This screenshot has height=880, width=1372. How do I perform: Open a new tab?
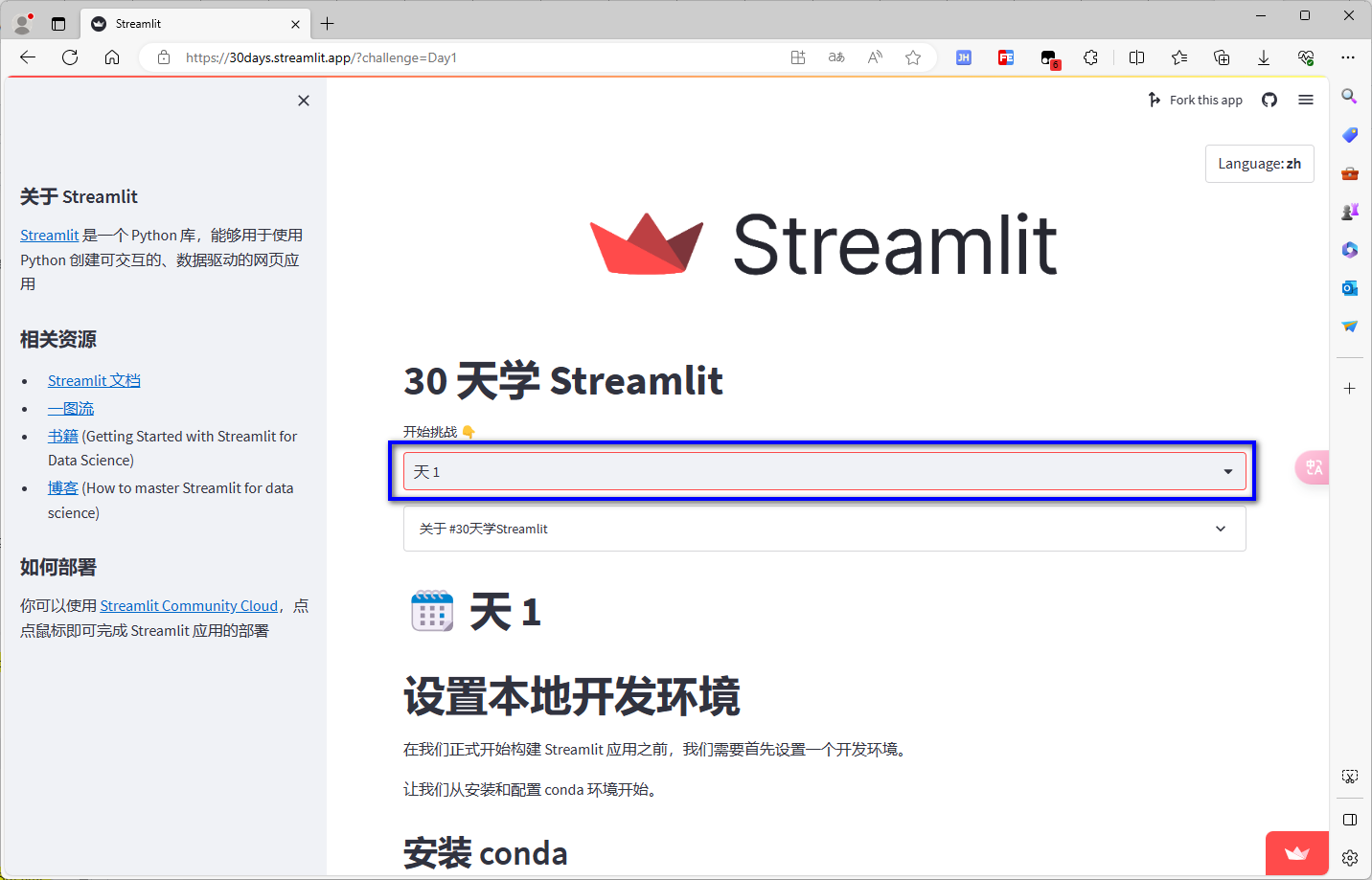click(x=328, y=24)
